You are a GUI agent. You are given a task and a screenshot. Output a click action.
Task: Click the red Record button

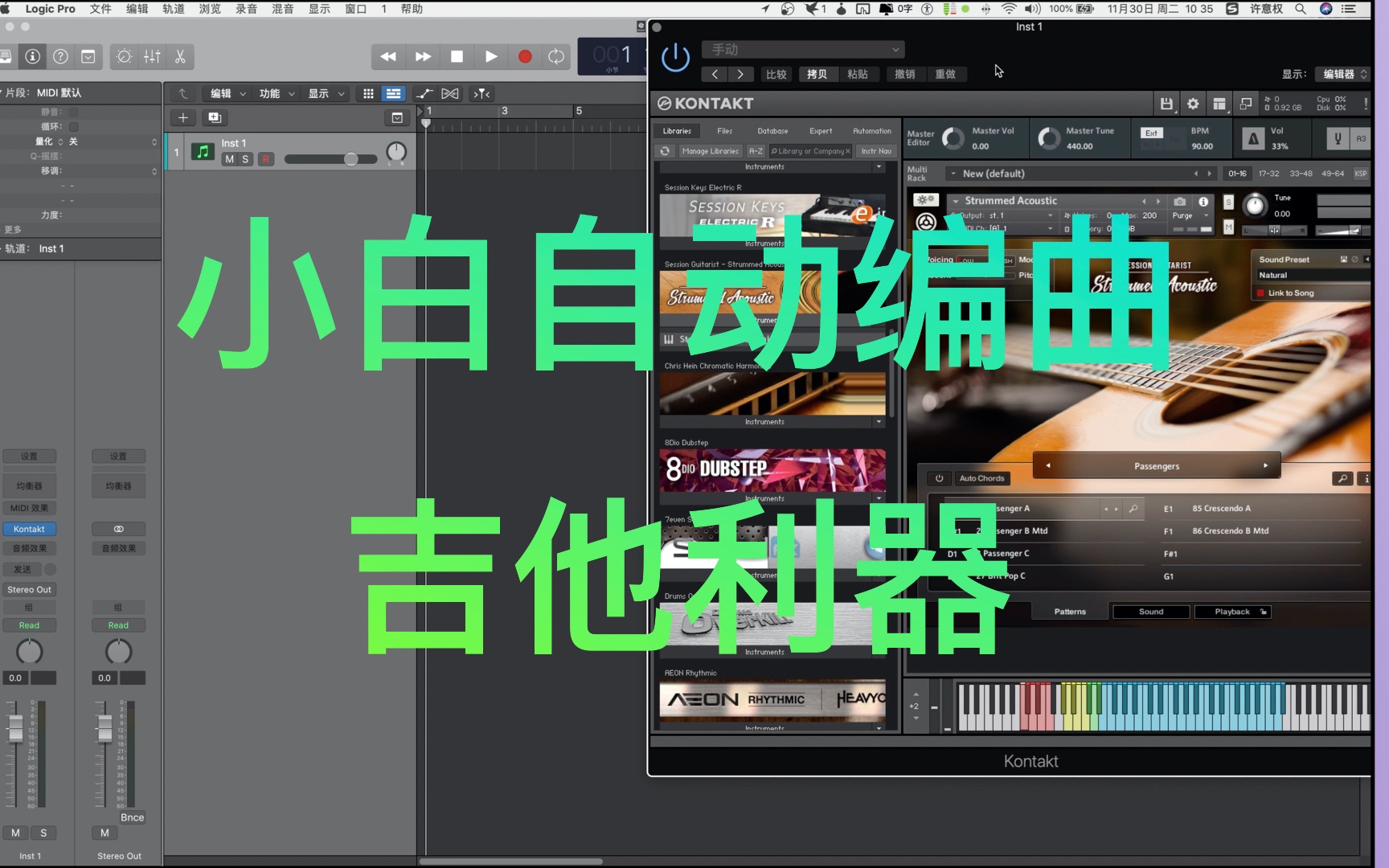(525, 56)
